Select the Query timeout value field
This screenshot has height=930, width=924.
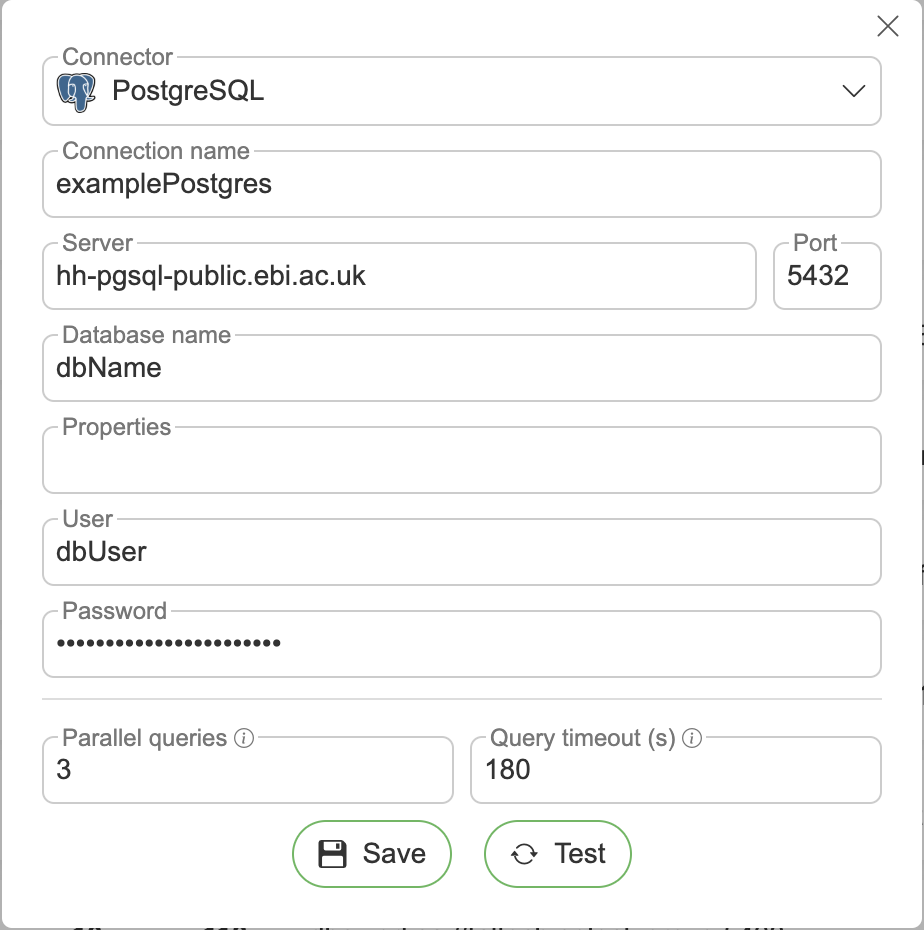[675, 771]
